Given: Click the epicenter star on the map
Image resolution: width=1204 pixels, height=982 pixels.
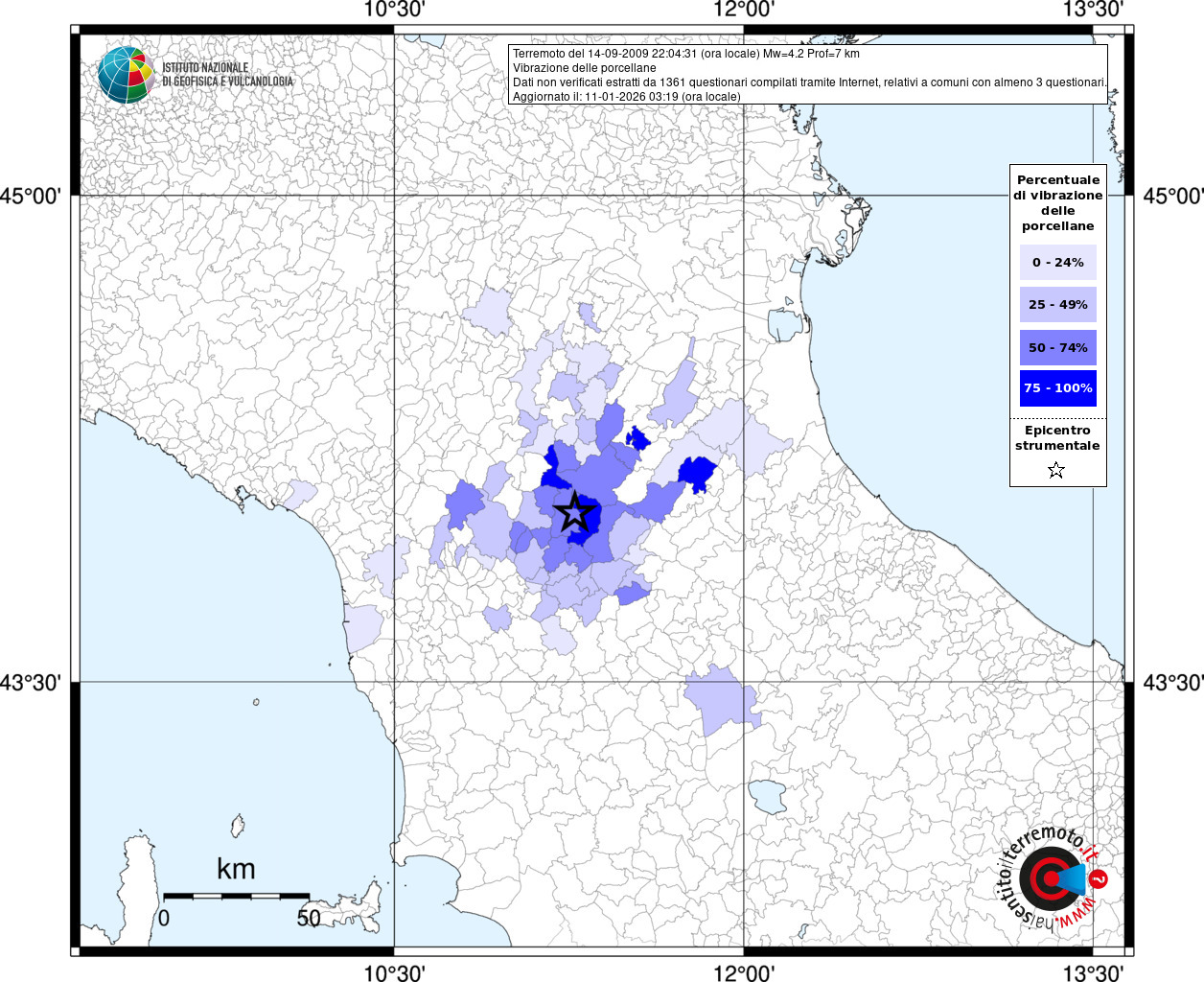Looking at the screenshot, I should coord(574,512).
